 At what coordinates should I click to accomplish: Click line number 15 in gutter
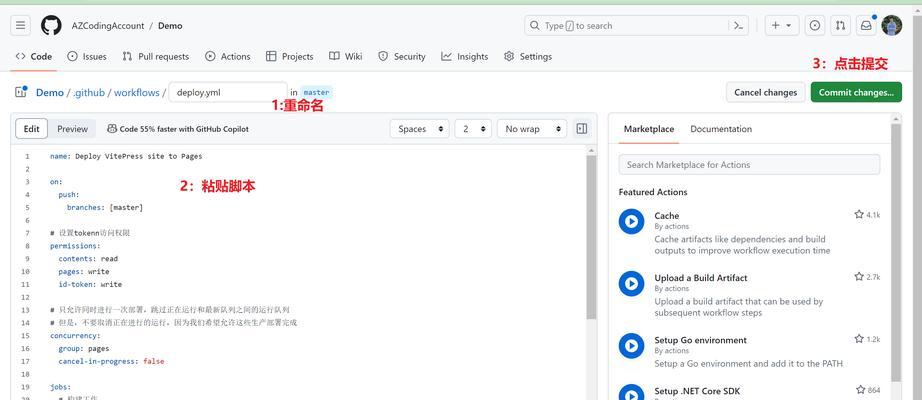(25, 335)
